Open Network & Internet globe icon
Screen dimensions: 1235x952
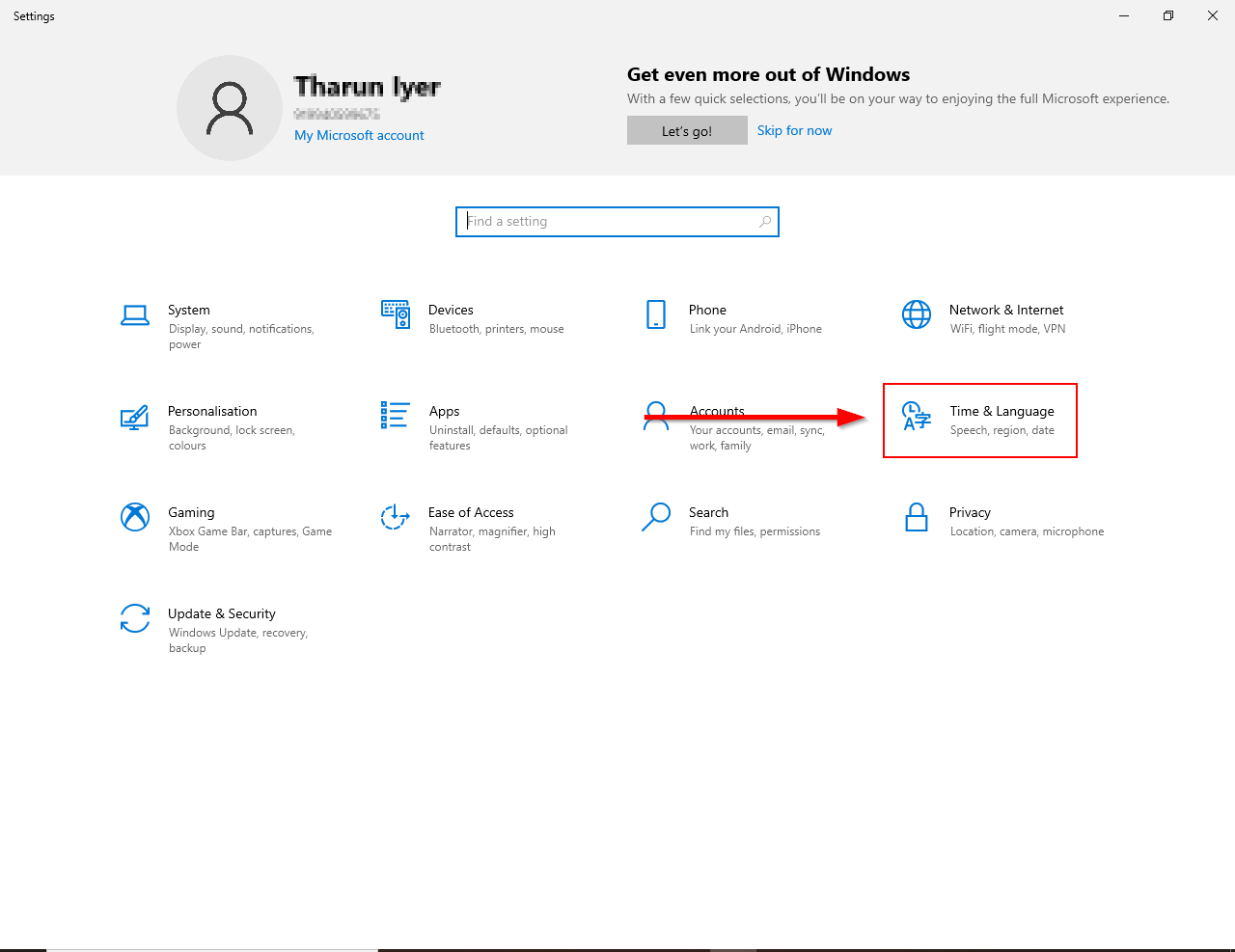click(917, 314)
